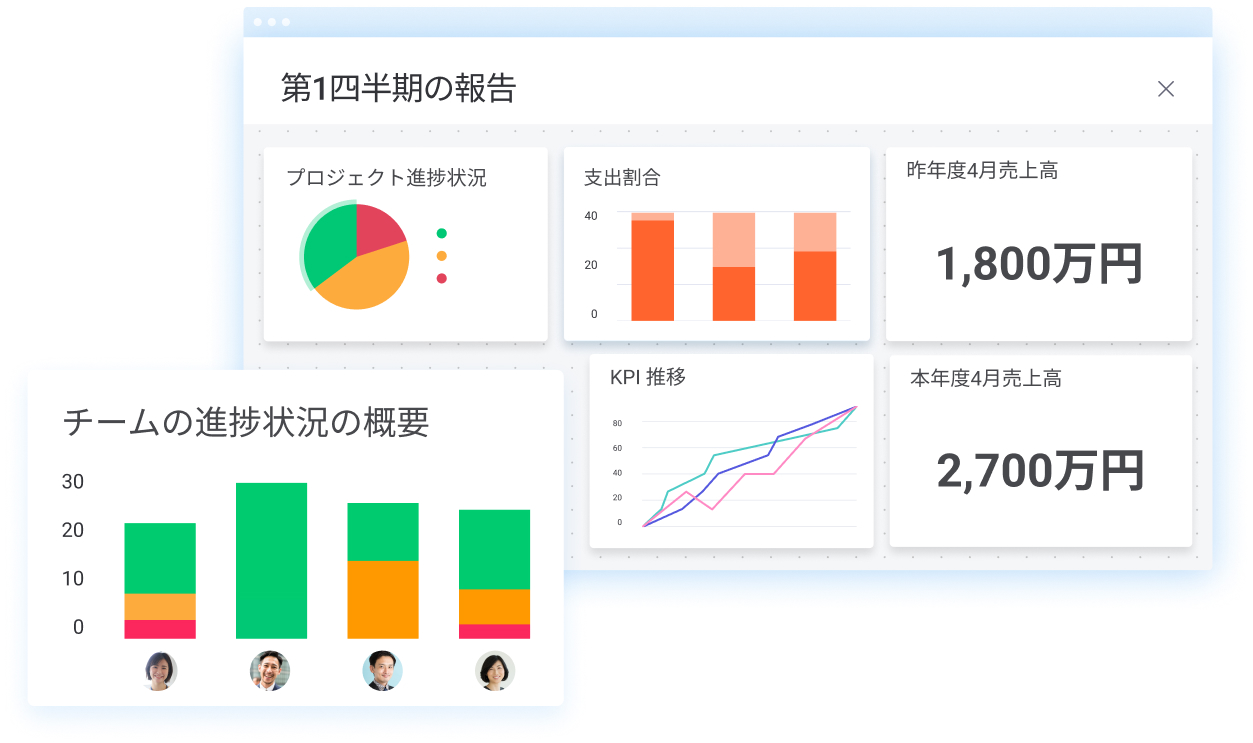Close the 第1四半期の報告 dashboard panel
Image resolution: width=1253 pixels, height=743 pixels.
1165,89
